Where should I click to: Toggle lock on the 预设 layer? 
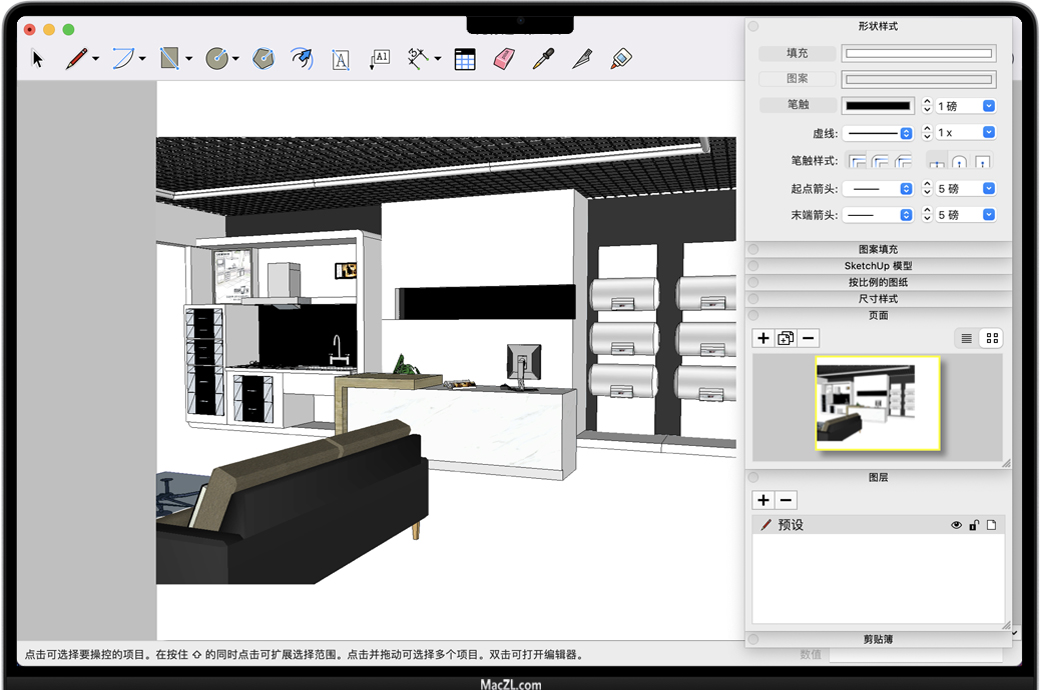(x=974, y=525)
